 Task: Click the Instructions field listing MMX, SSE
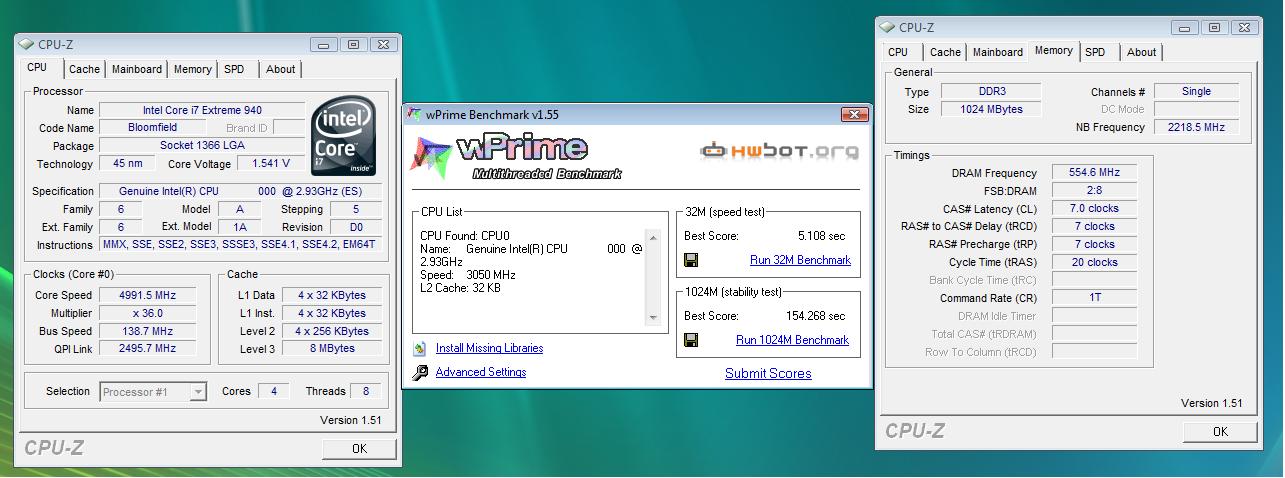241,245
